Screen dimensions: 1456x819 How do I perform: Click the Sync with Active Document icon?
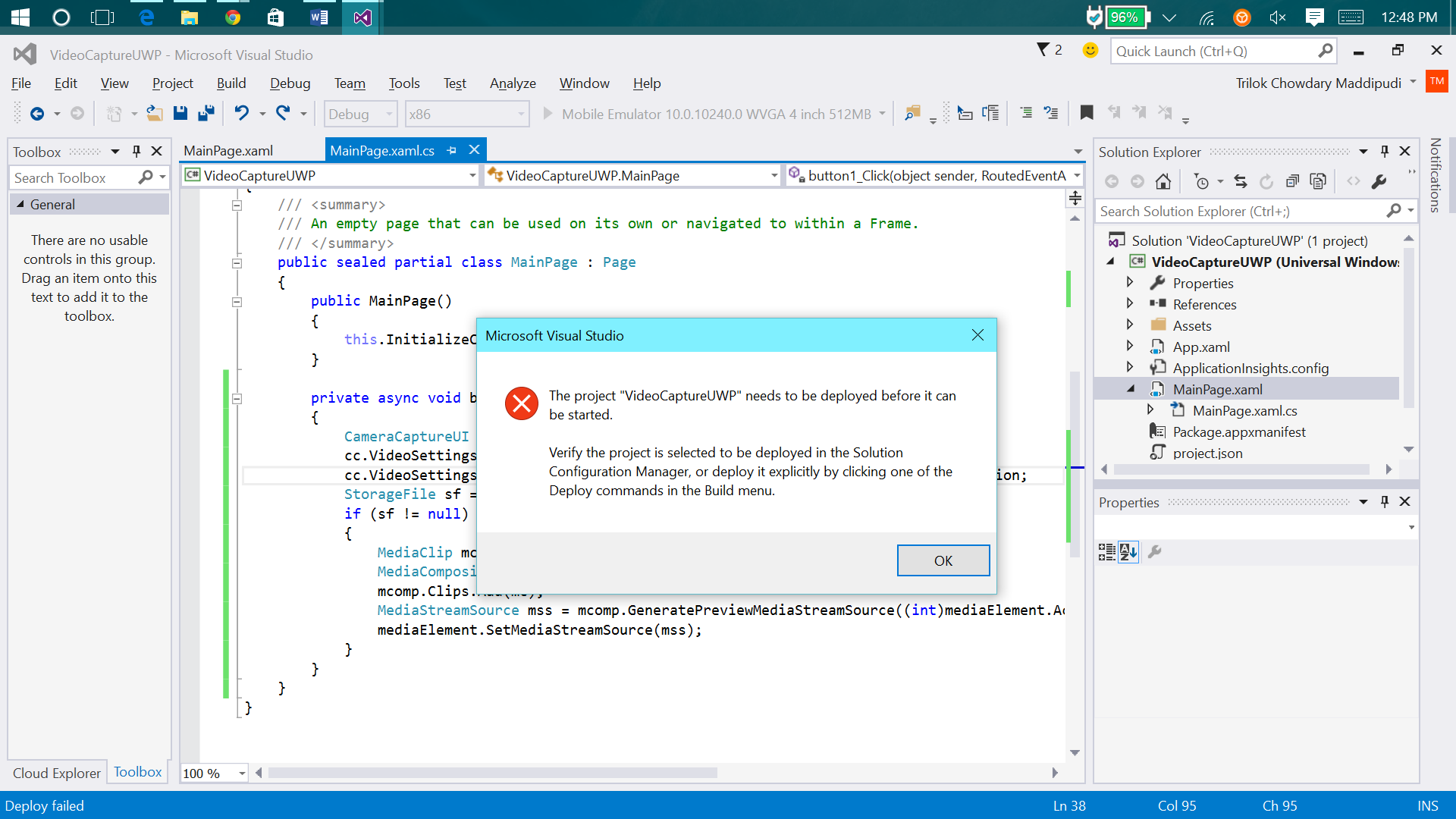1241,181
